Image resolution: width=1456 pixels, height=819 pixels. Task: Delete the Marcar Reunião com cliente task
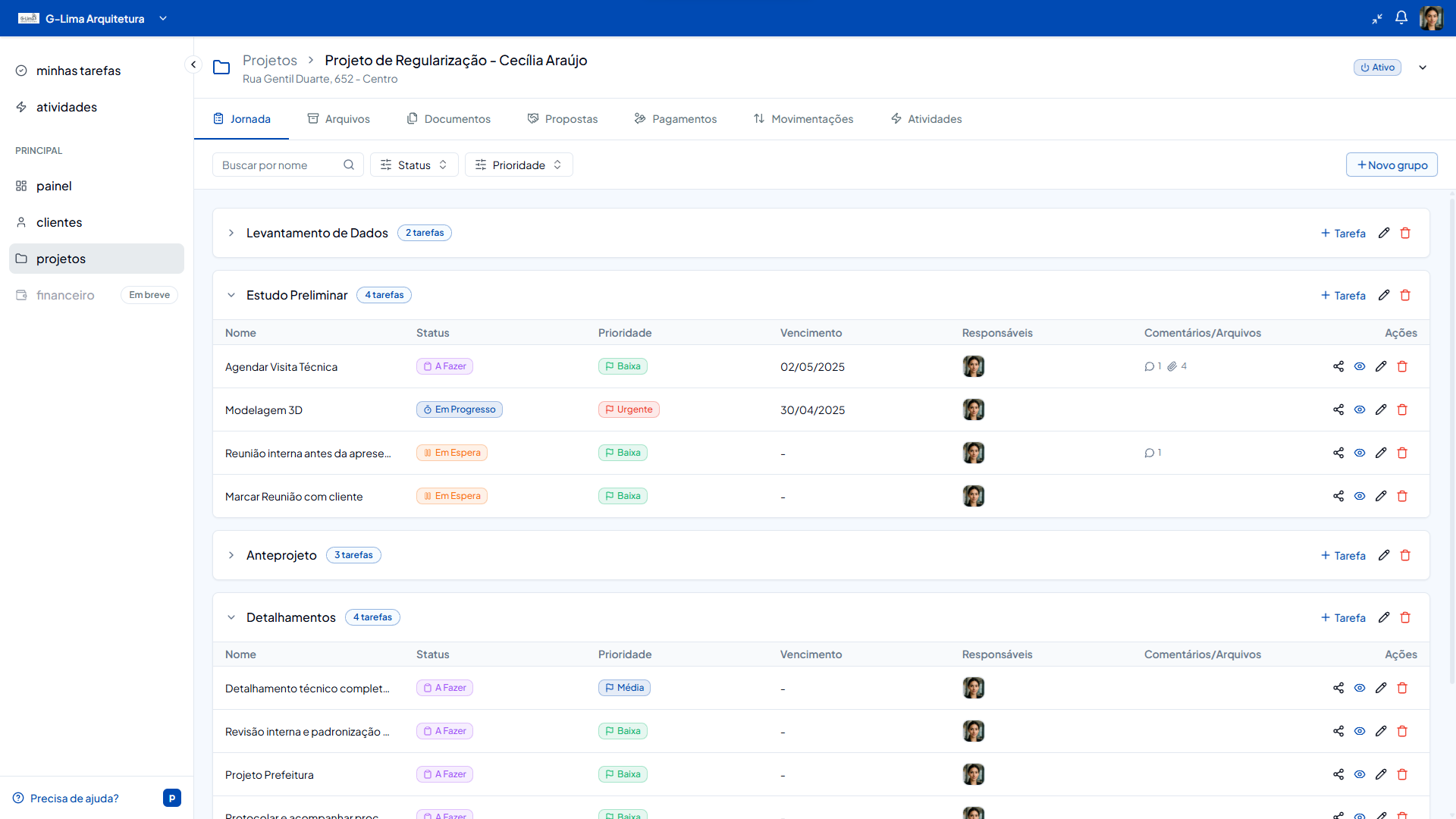[x=1402, y=496]
